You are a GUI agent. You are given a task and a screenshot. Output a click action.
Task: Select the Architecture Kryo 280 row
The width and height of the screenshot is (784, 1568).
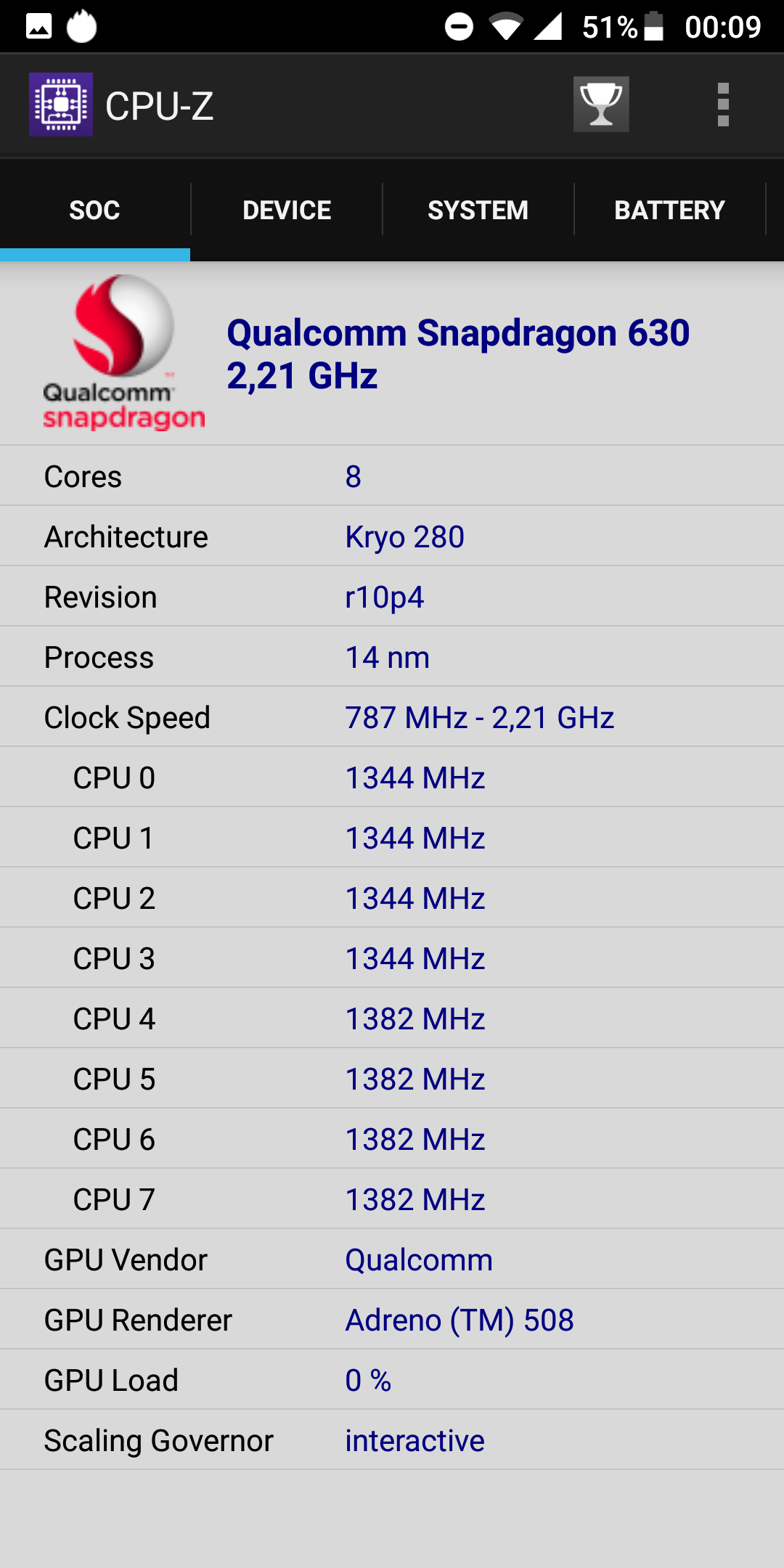[x=392, y=536]
